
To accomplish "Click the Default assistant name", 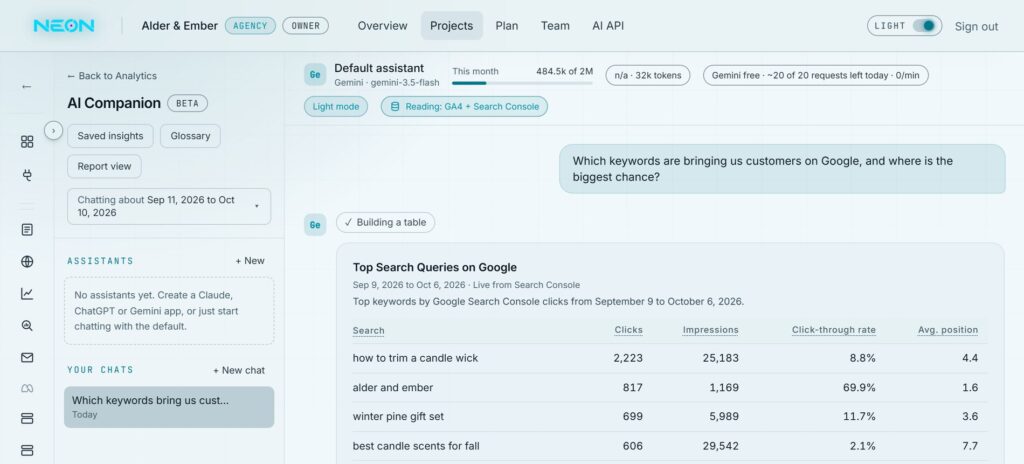I will pyautogui.click(x=379, y=68).
